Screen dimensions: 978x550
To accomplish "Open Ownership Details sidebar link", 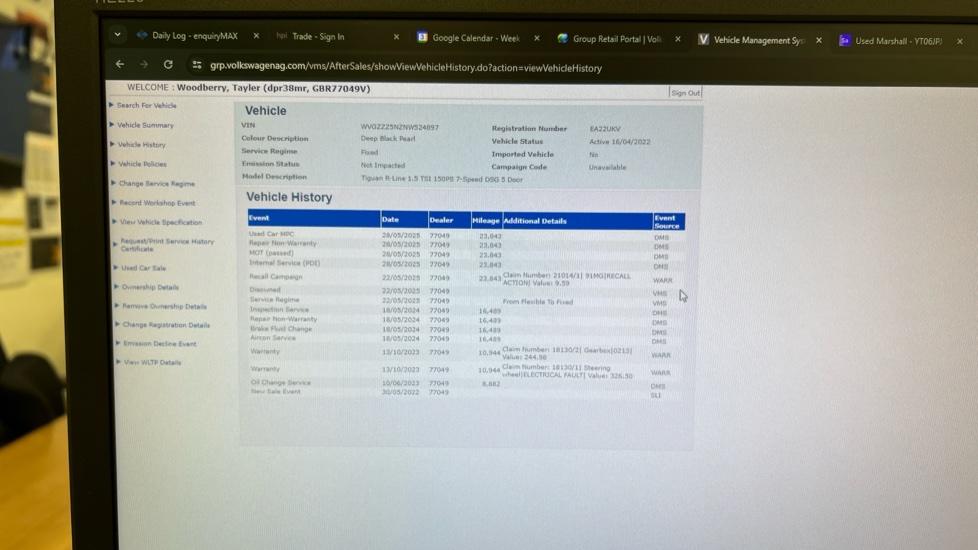I will click(150, 287).
